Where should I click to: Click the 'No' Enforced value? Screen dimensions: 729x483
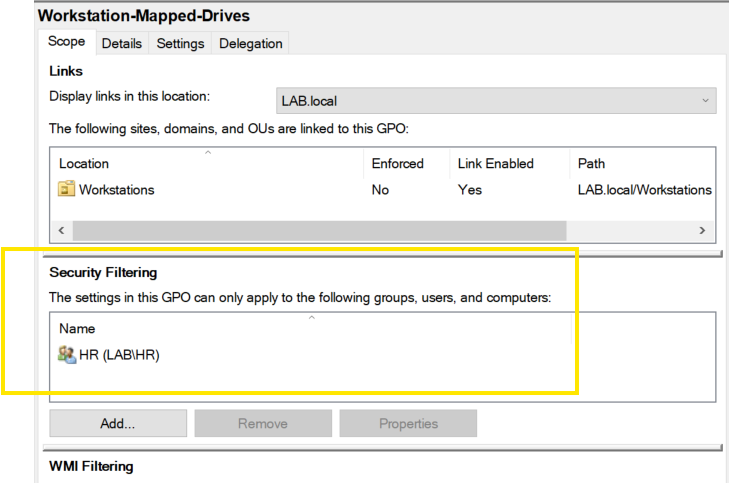(380, 190)
